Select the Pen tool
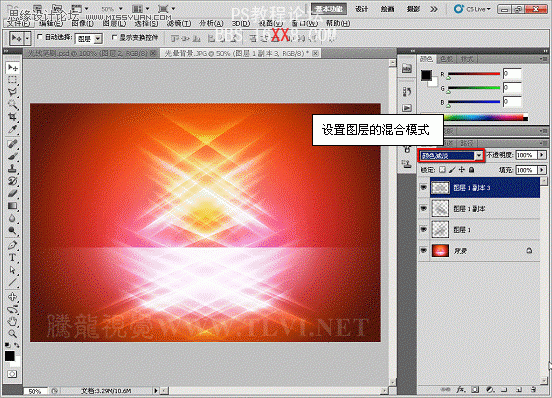 (13, 245)
